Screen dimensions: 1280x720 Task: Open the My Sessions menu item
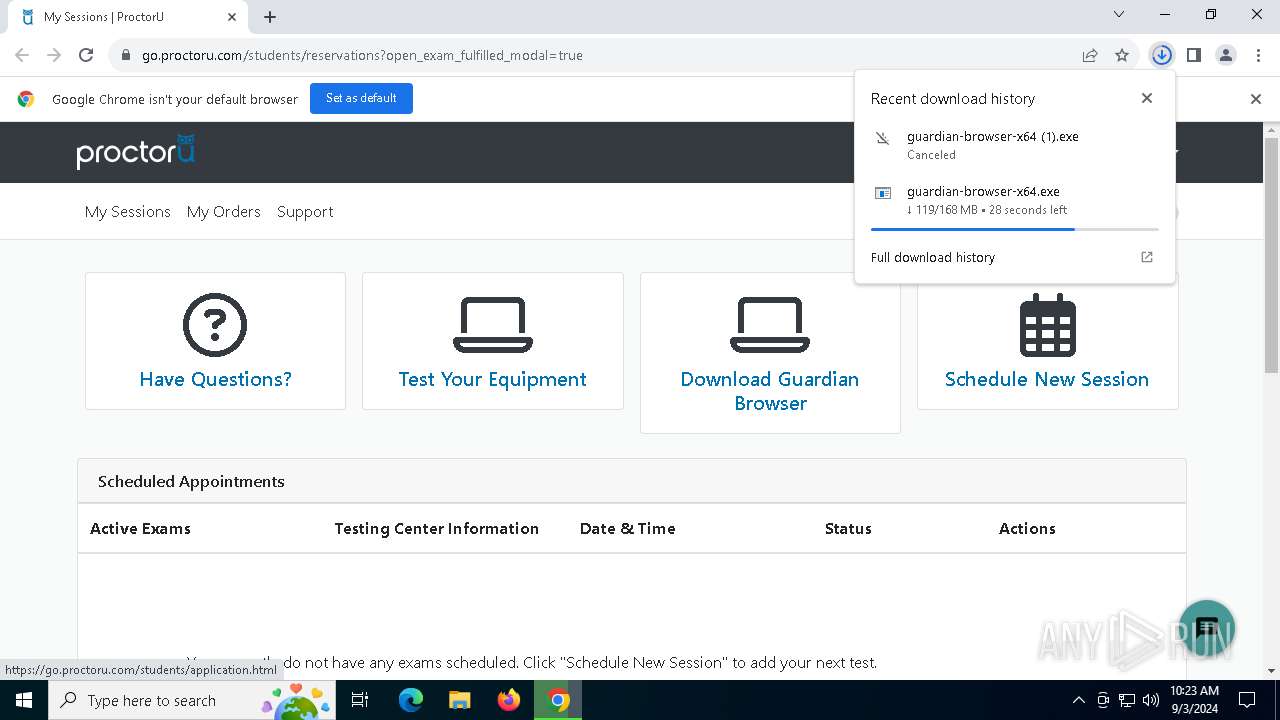(x=128, y=212)
